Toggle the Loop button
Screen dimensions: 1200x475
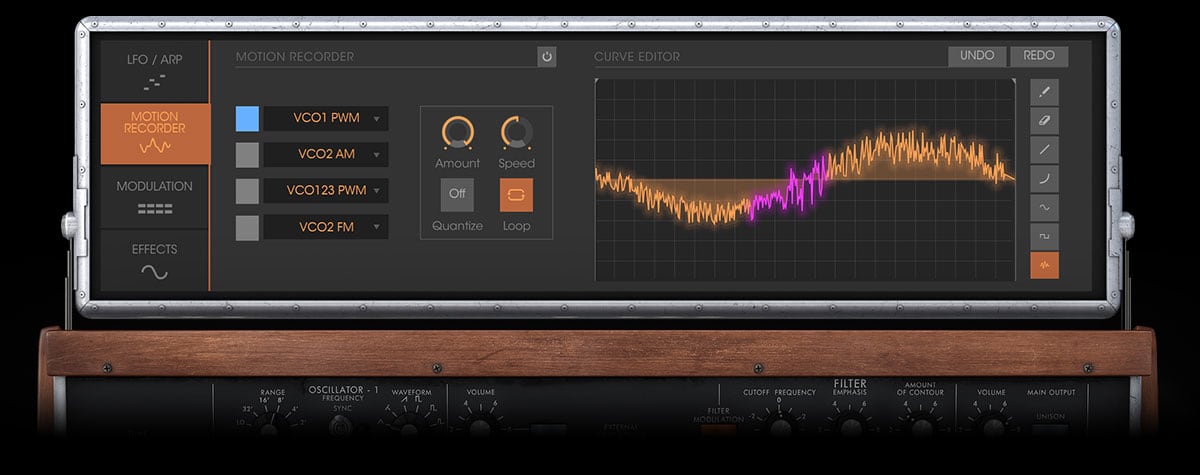click(517, 195)
